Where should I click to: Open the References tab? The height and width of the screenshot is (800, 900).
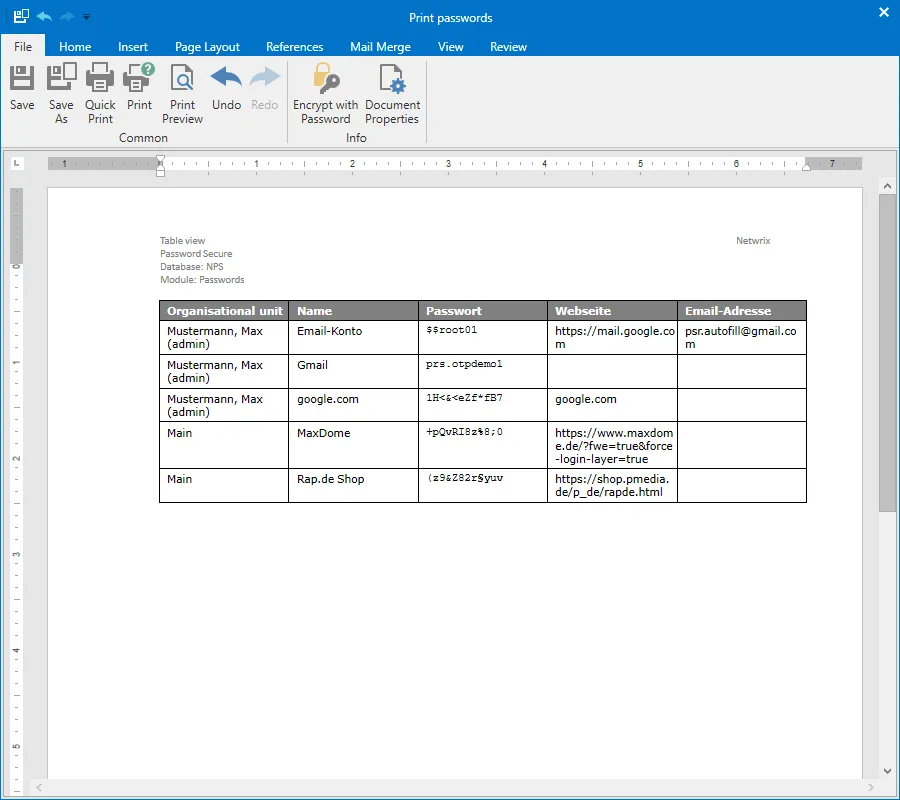click(294, 46)
